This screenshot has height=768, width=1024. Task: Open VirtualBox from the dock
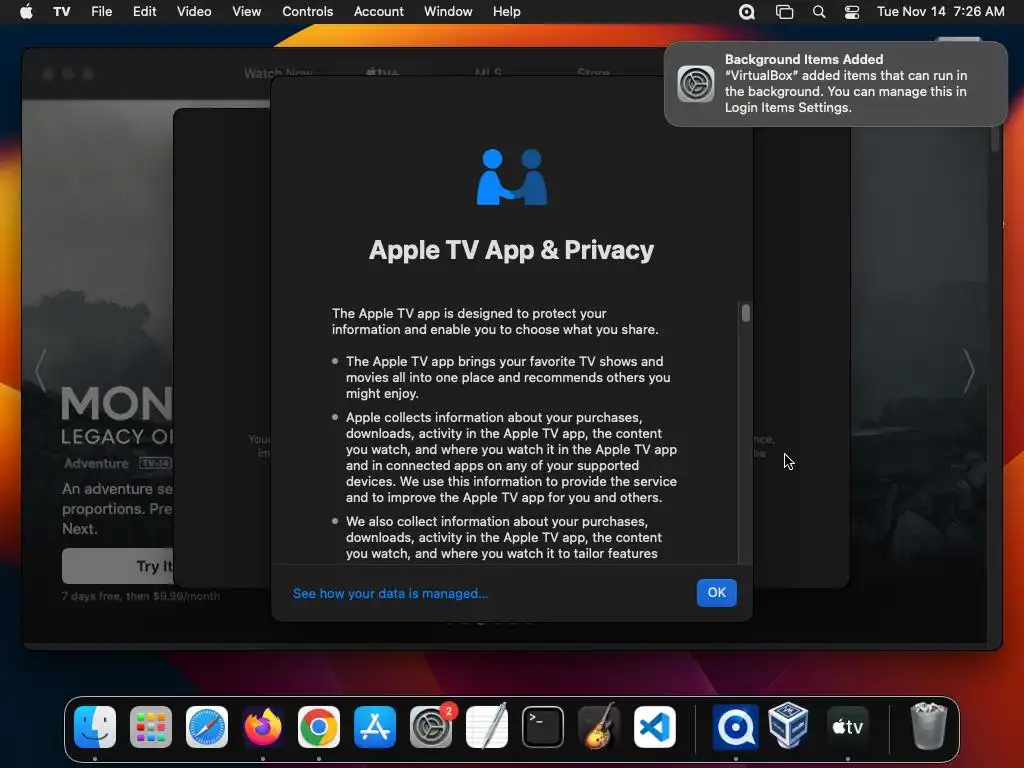[x=789, y=726]
